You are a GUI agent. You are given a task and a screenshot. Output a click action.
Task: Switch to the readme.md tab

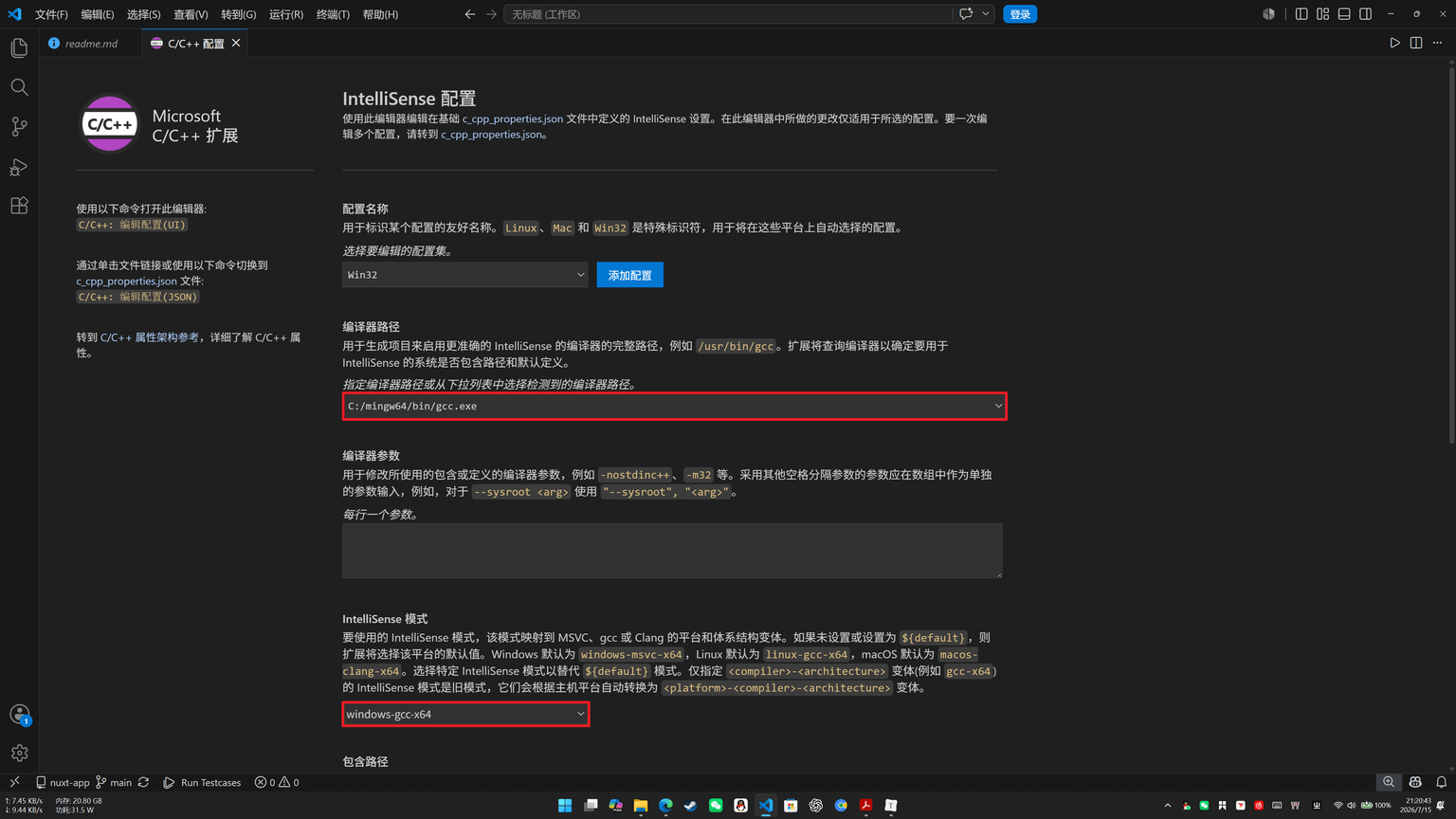tap(91, 44)
